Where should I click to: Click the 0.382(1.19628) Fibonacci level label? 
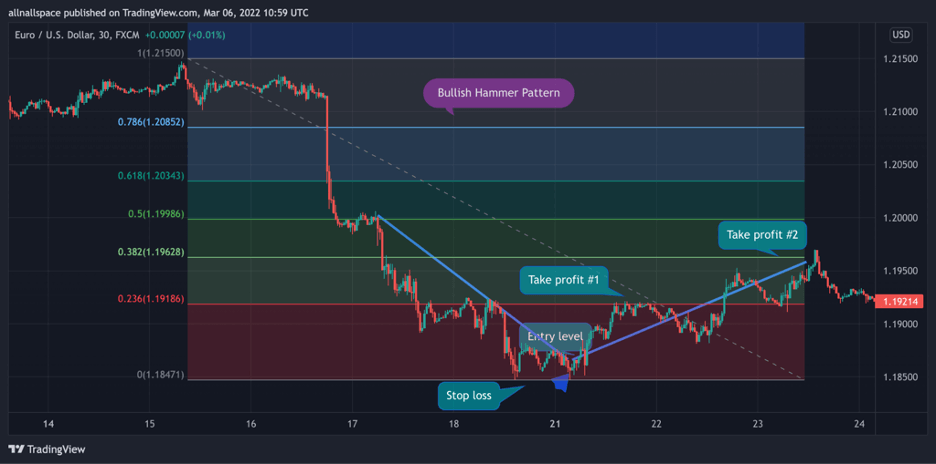(151, 252)
